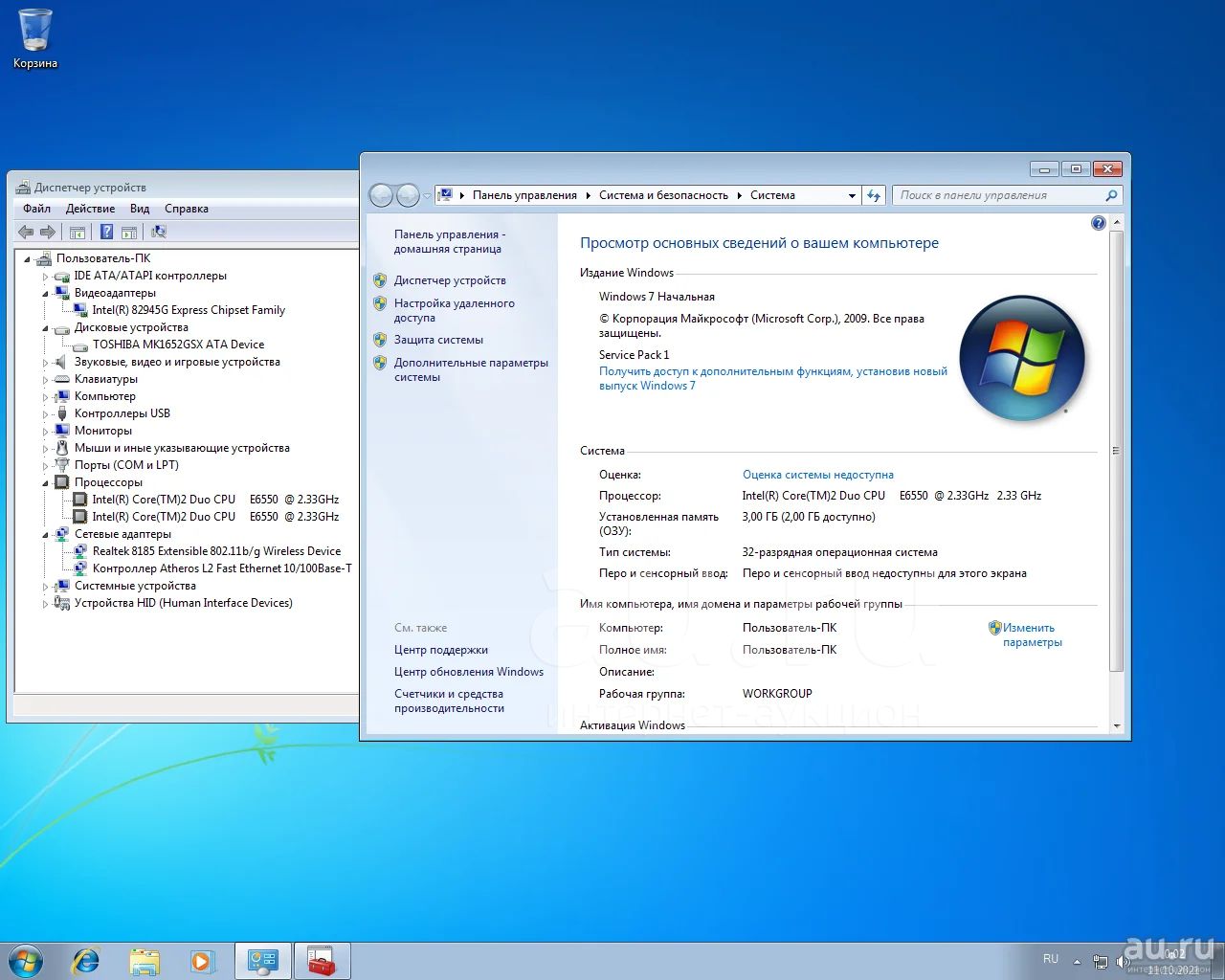Collapse the Сетевые адаптеры node
Viewport: 1225px width, 980px height.
(x=45, y=535)
